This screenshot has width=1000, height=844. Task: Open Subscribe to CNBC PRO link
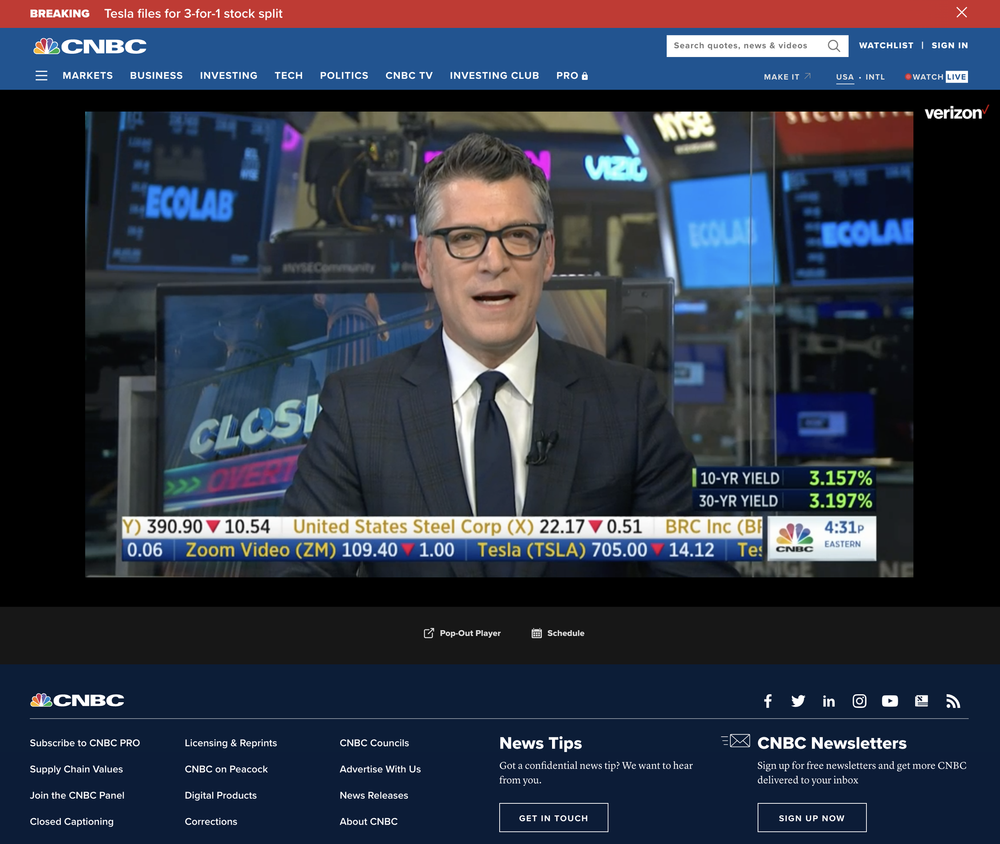[85, 743]
